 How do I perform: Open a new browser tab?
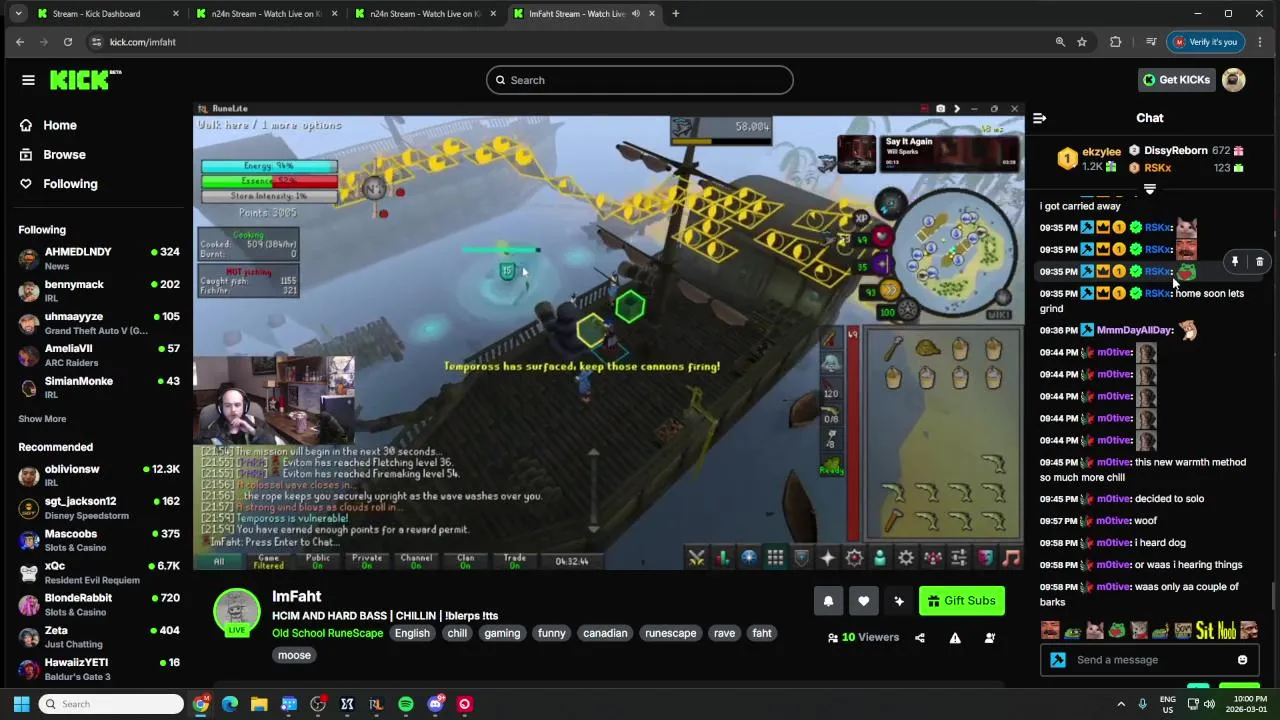pos(676,14)
